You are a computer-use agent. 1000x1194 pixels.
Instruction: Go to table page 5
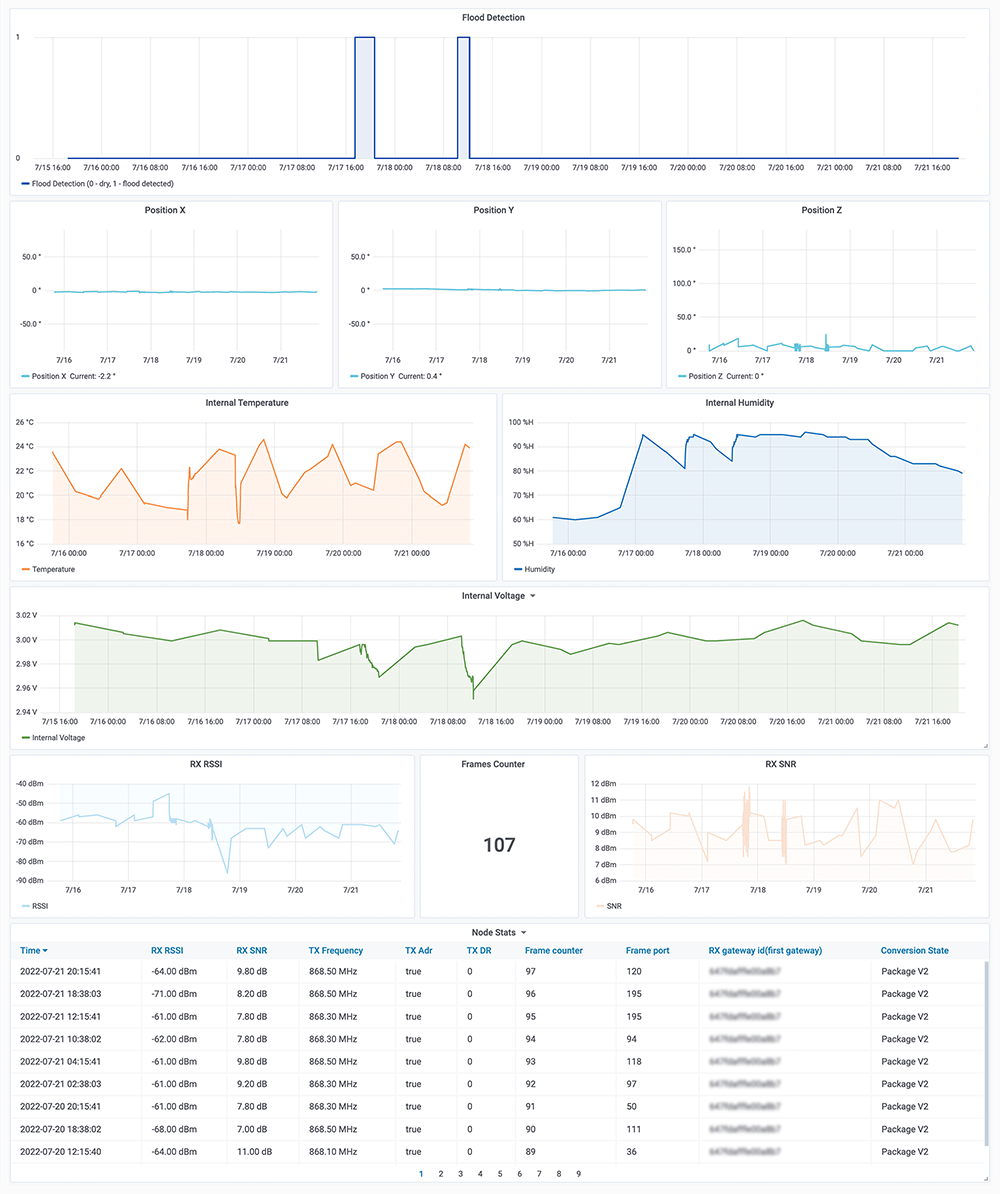pos(500,1174)
